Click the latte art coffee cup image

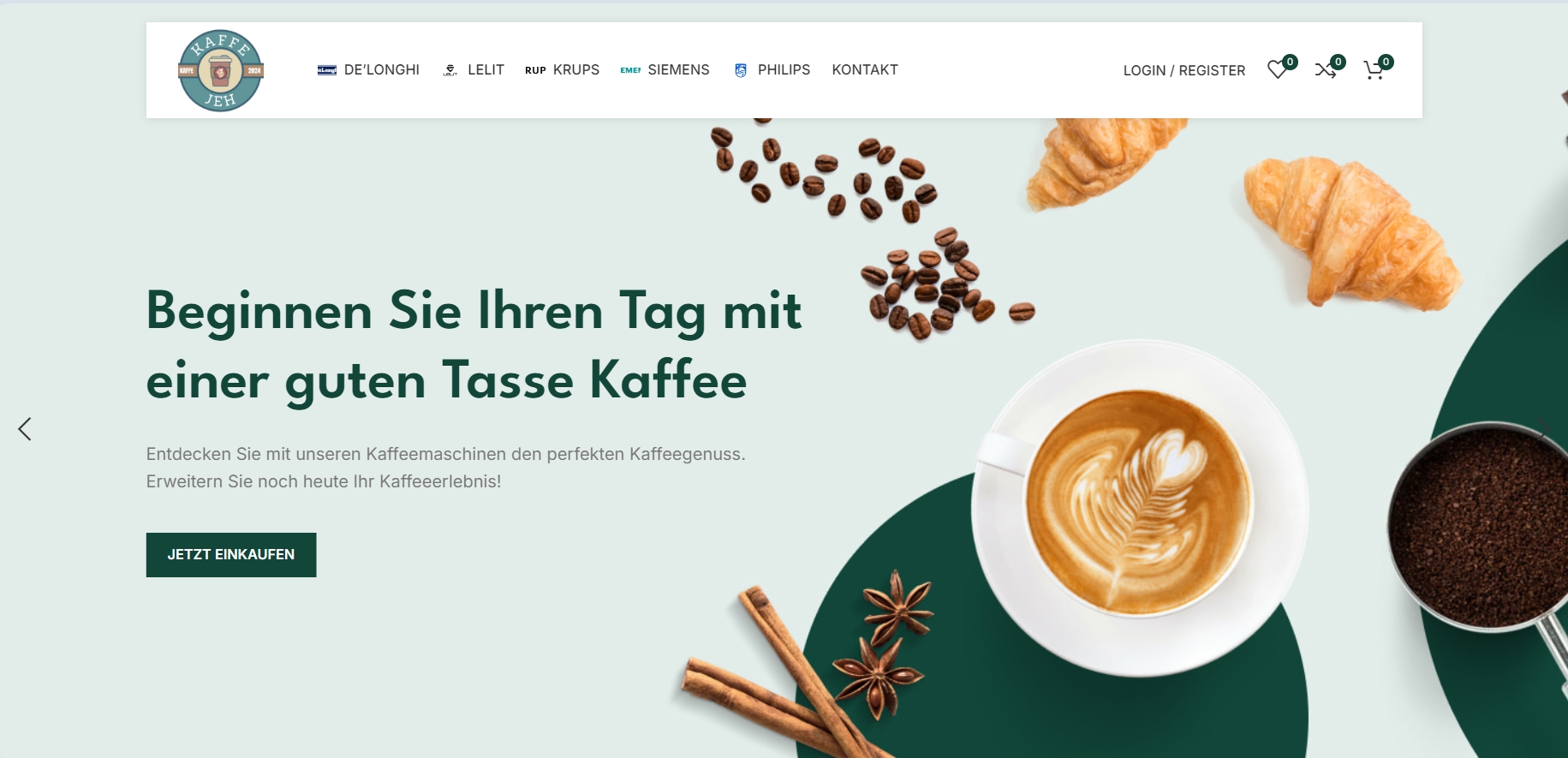tap(1139, 507)
